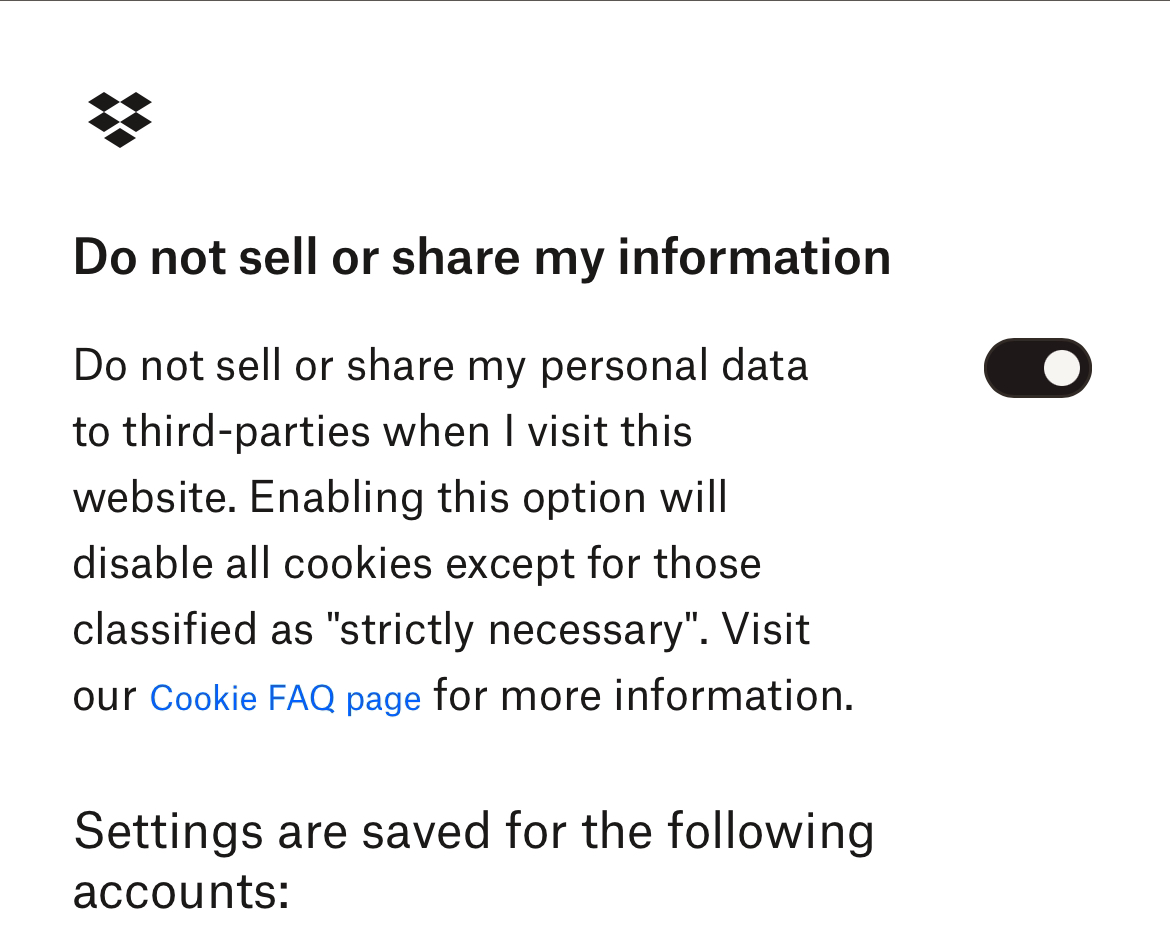This screenshot has height=944, width=1170.
Task: Click the word information in the bold heading
Action: click(x=754, y=257)
